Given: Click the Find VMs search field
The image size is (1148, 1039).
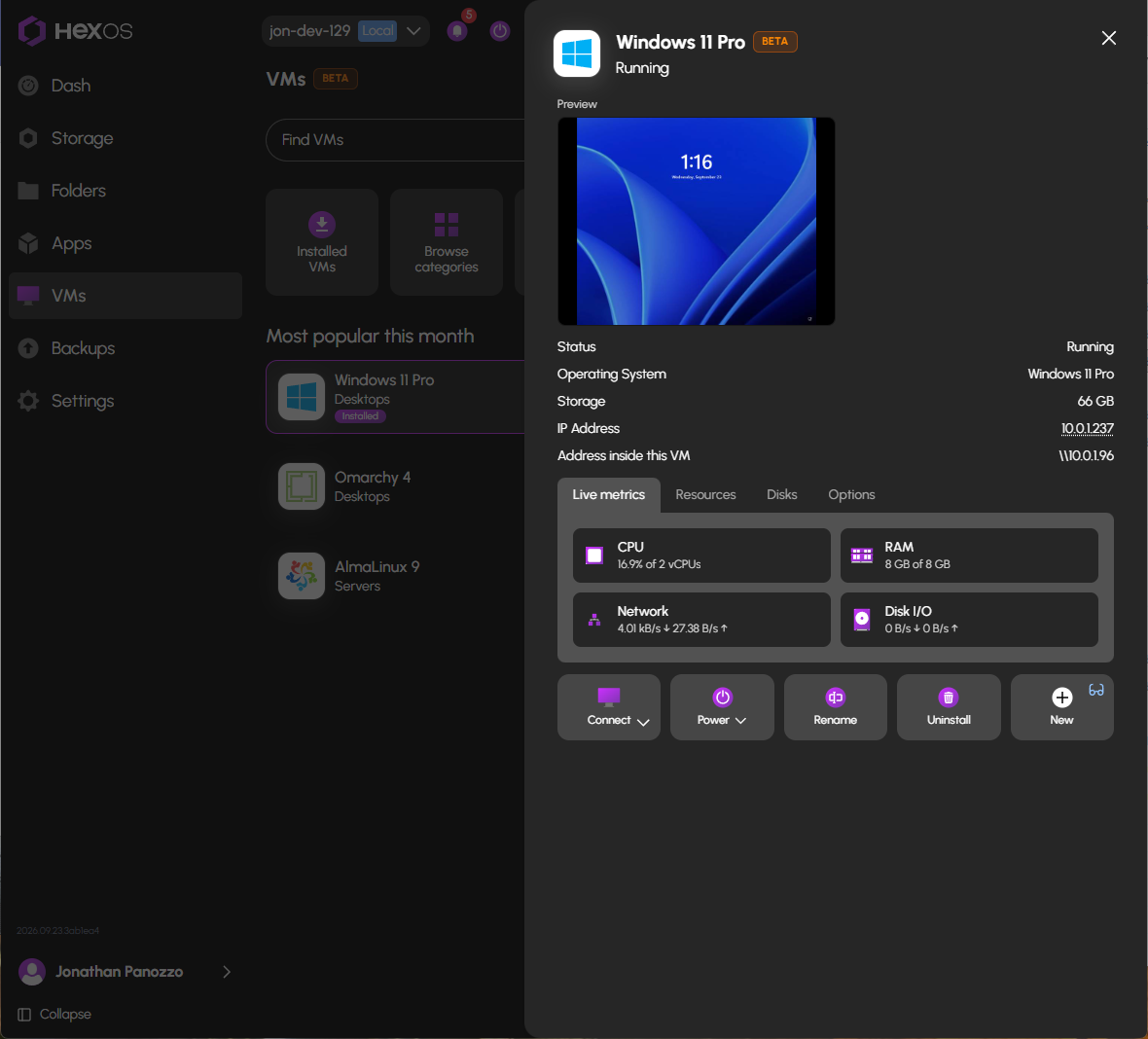Looking at the screenshot, I should (x=395, y=140).
